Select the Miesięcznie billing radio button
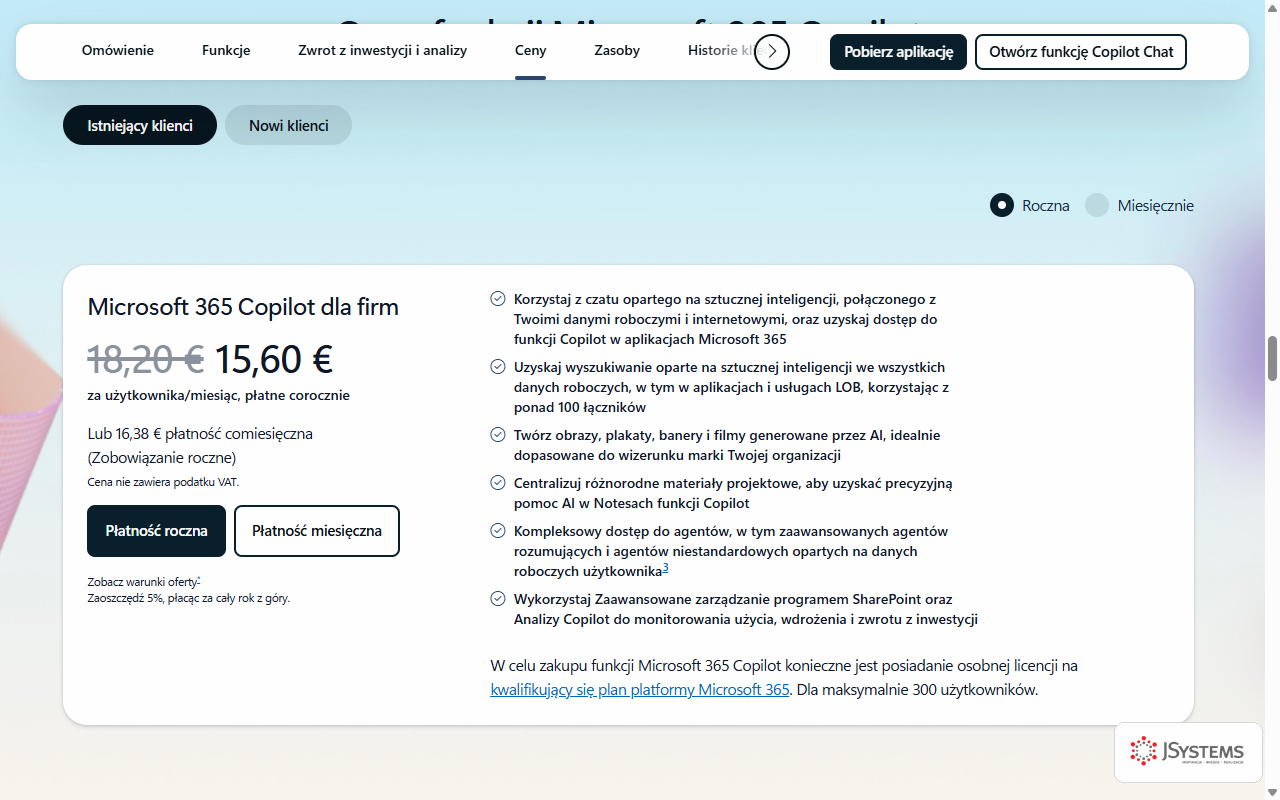 pyautogui.click(x=1097, y=205)
